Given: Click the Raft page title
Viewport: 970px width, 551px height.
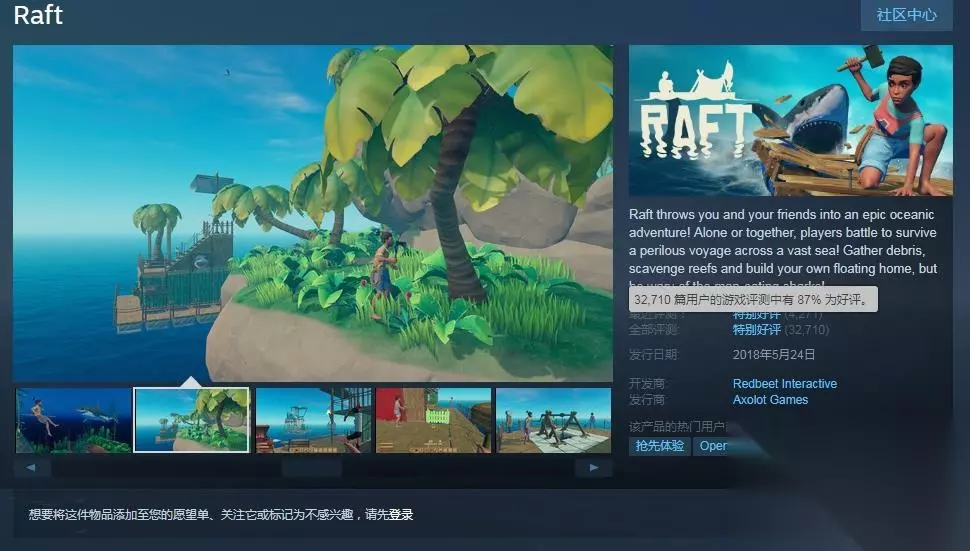Looking at the screenshot, I should (x=38, y=15).
